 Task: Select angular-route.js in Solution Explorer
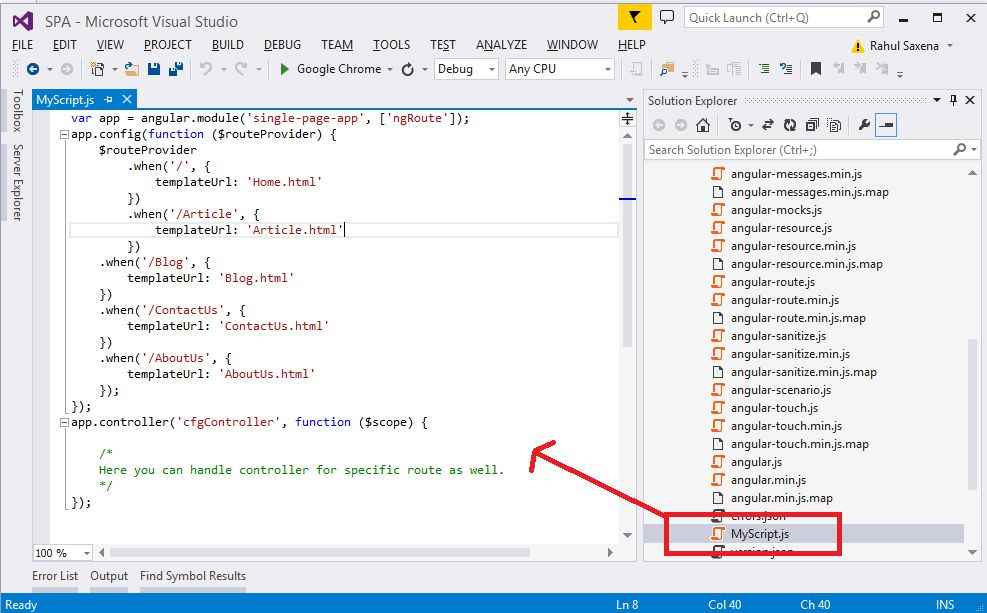[772, 282]
